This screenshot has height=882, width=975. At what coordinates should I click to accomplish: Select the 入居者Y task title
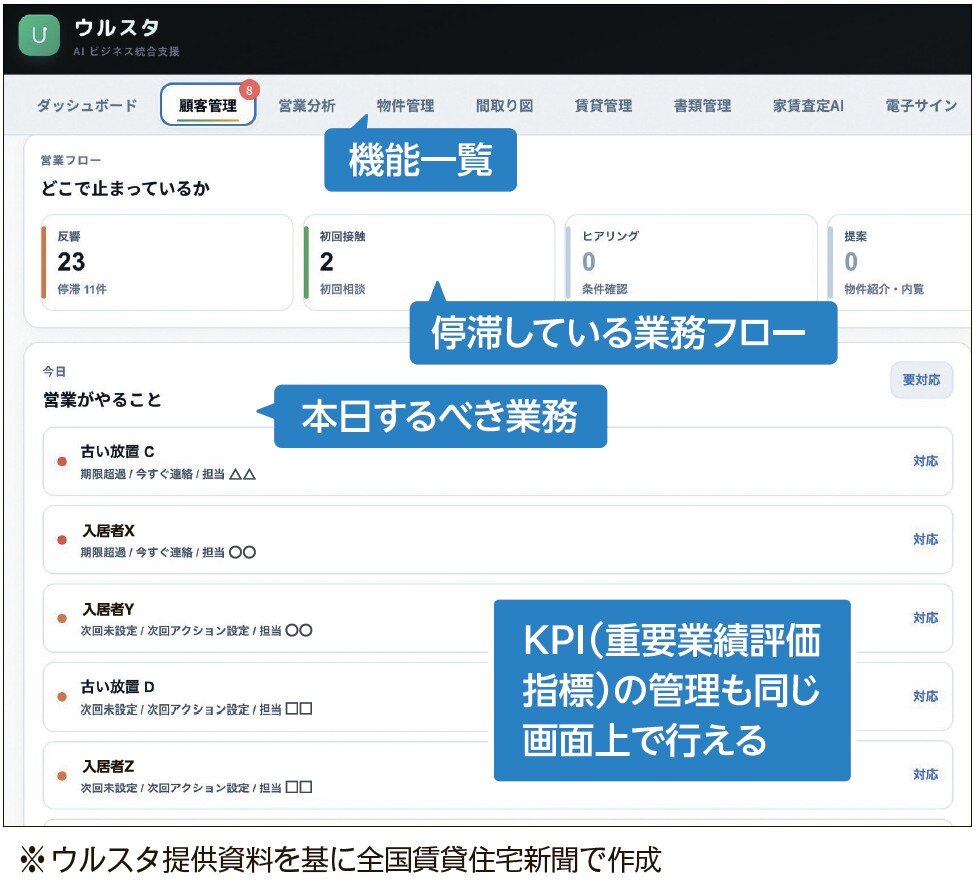[x=108, y=609]
